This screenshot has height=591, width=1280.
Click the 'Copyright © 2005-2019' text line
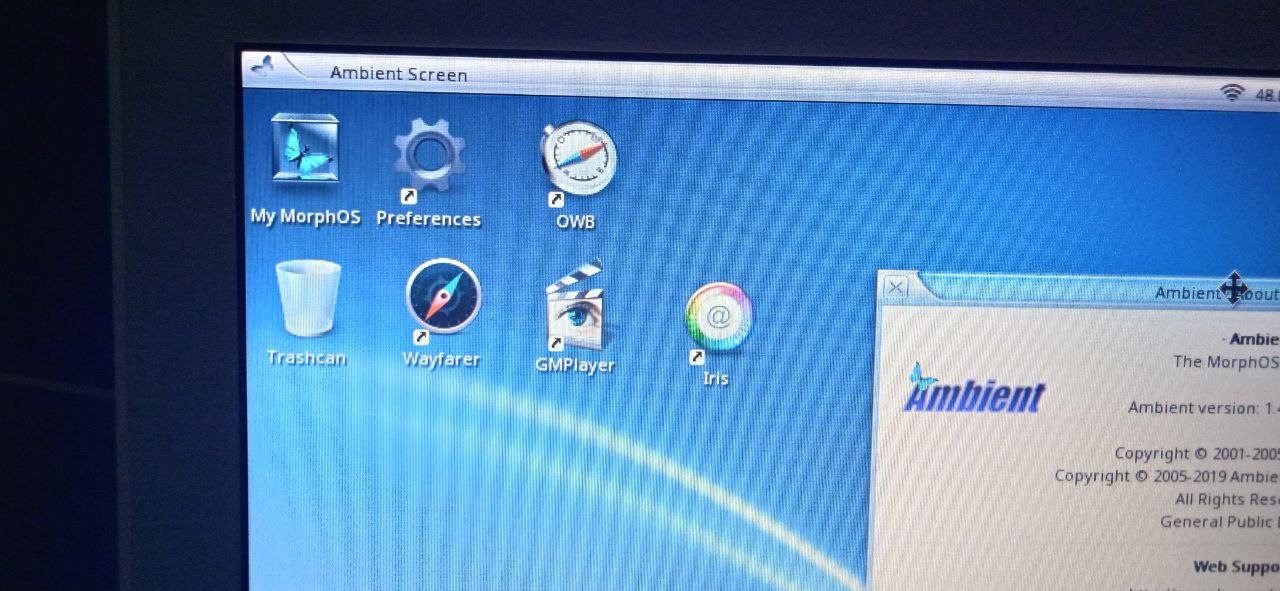[x=1166, y=476]
